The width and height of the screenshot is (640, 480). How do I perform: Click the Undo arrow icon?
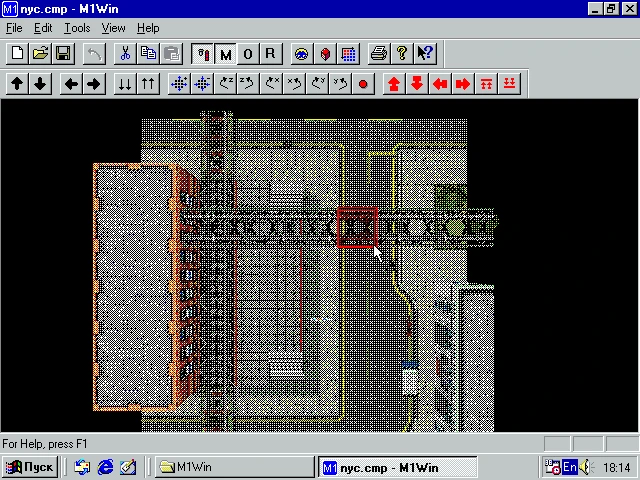(94, 53)
